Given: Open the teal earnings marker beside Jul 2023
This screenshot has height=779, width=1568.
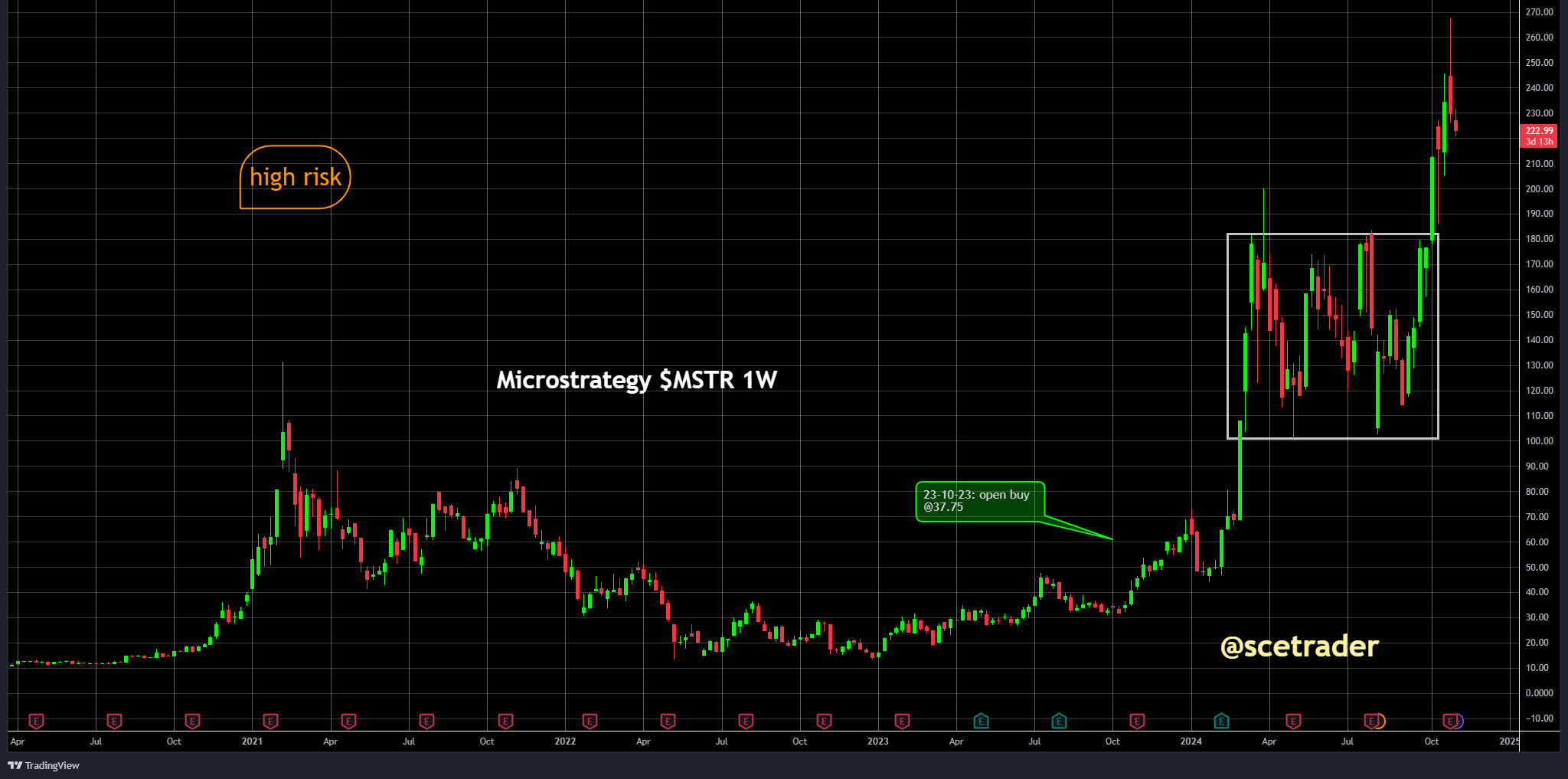Looking at the screenshot, I should coord(1059,721).
